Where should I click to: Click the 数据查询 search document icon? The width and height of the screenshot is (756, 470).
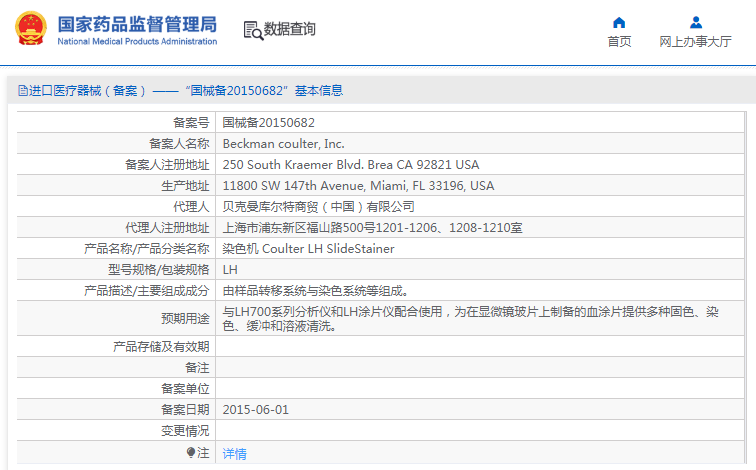(x=252, y=30)
